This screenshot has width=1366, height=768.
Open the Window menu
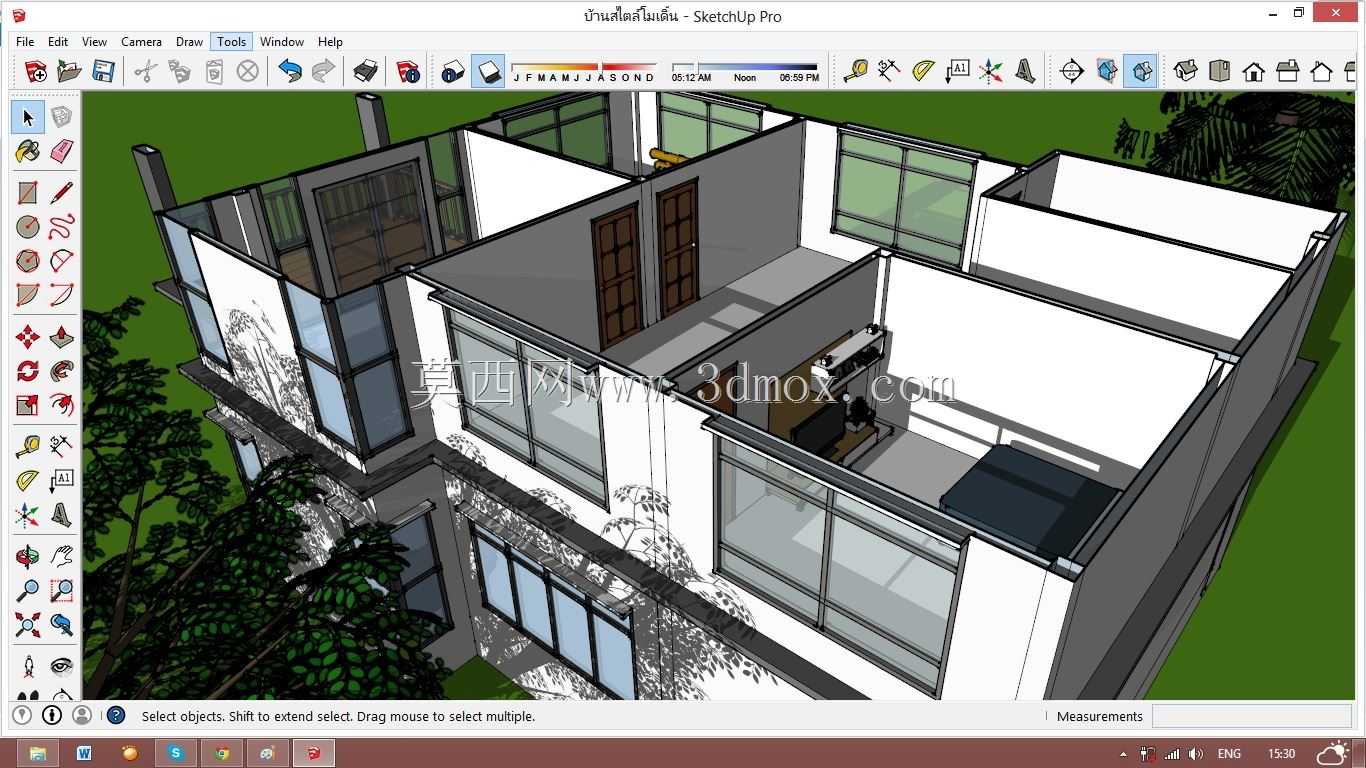(282, 41)
